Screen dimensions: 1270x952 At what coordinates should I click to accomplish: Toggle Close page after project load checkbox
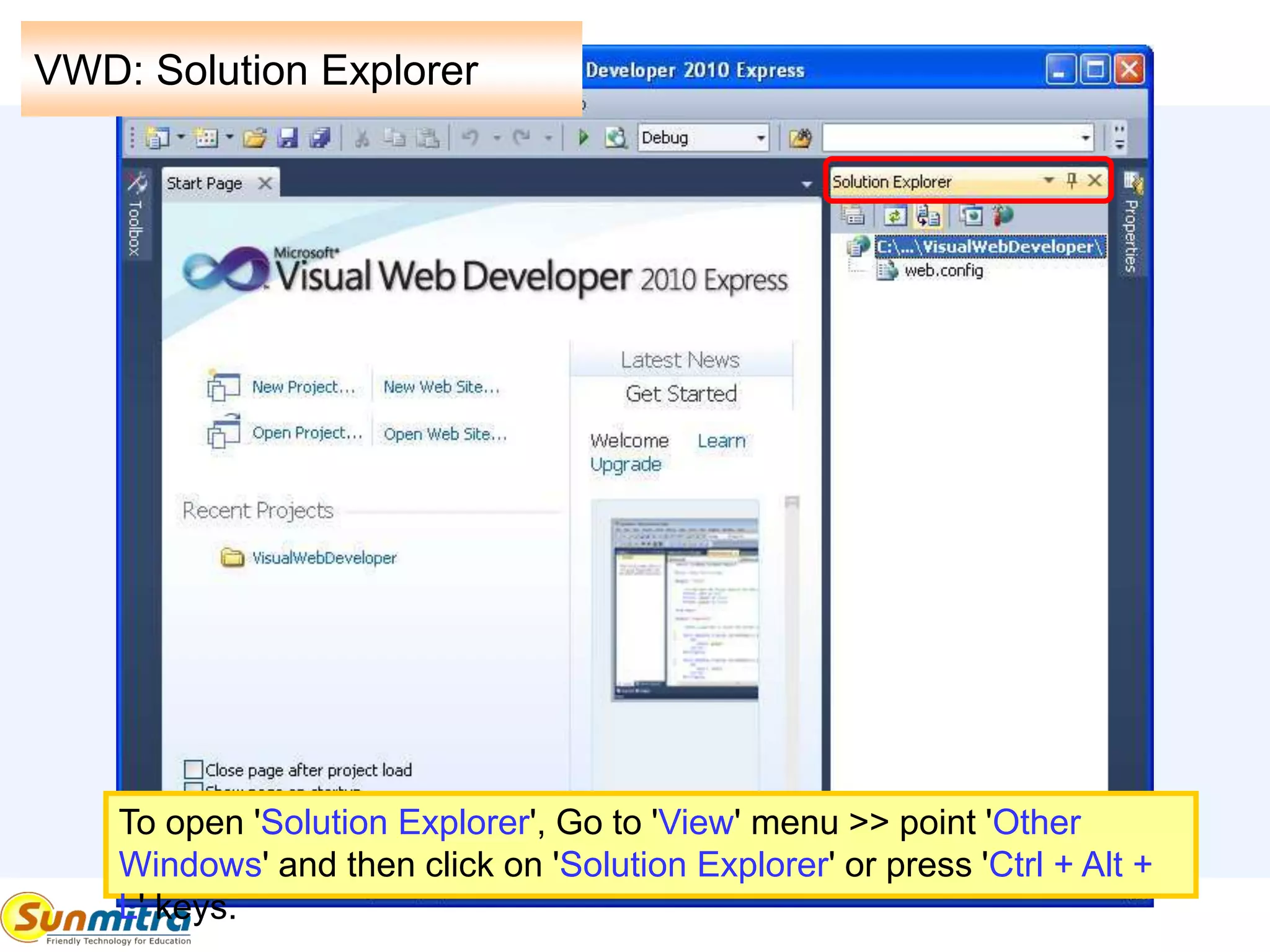tap(193, 769)
